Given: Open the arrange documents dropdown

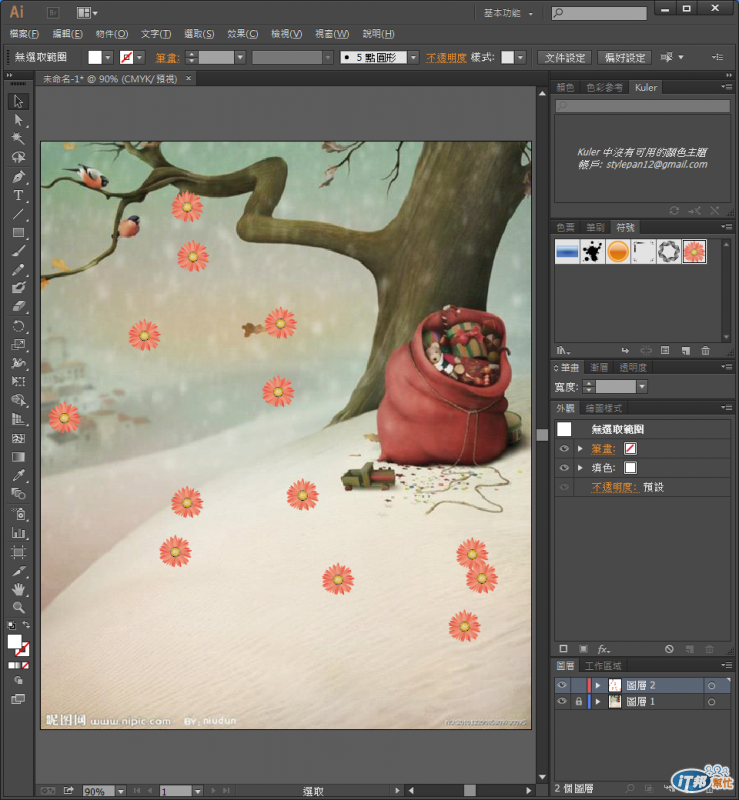Looking at the screenshot, I should [x=87, y=12].
